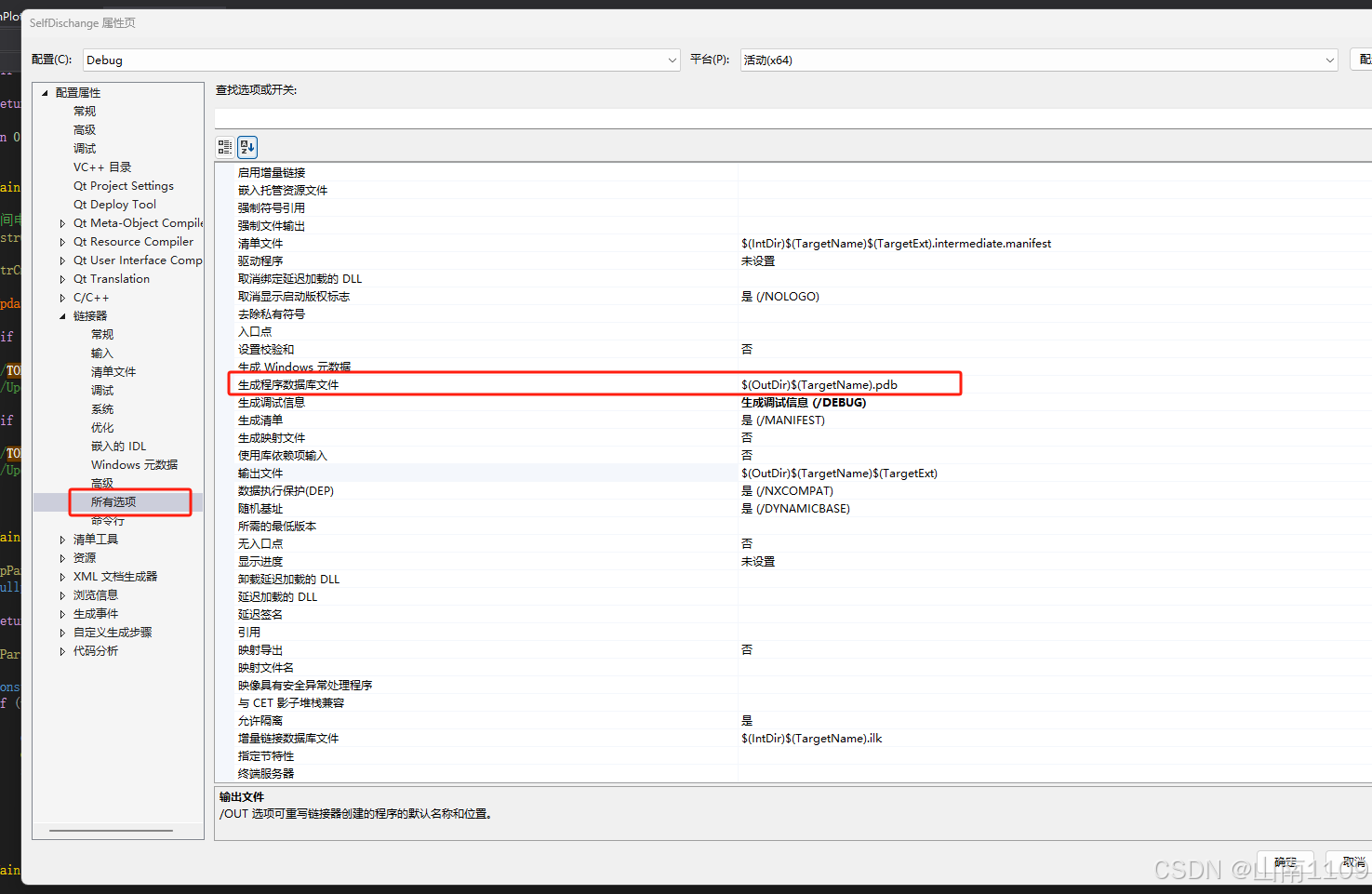Viewport: 1372px width, 894px height.
Task: Click the 是 (/MANIFEST) value
Action: tap(782, 420)
